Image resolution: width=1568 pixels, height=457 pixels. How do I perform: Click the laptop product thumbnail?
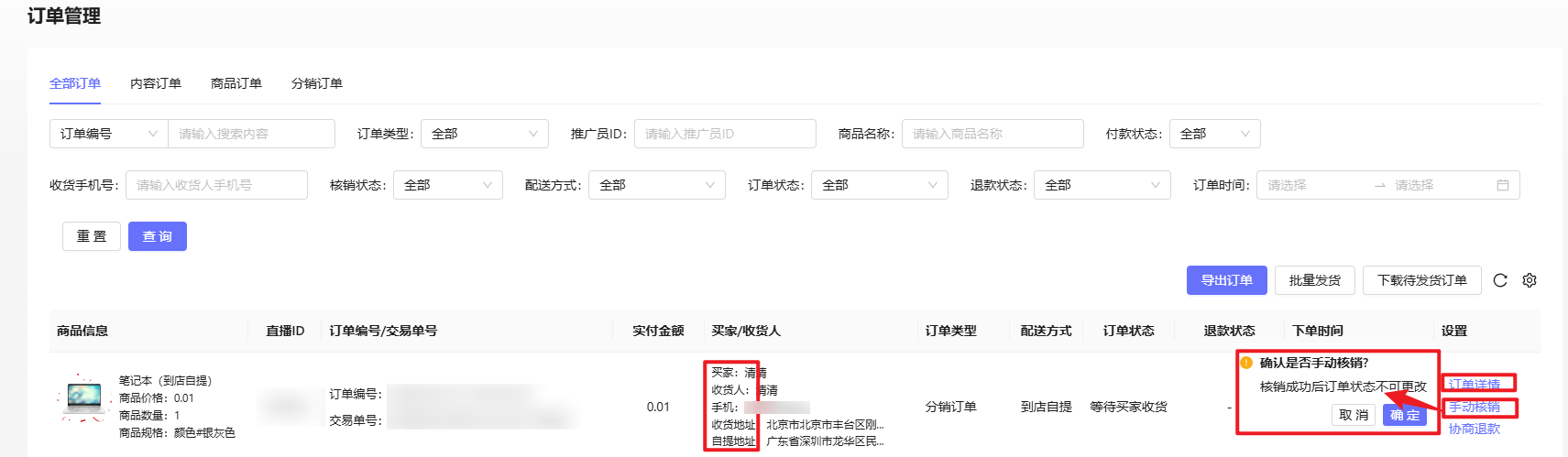pos(83,398)
